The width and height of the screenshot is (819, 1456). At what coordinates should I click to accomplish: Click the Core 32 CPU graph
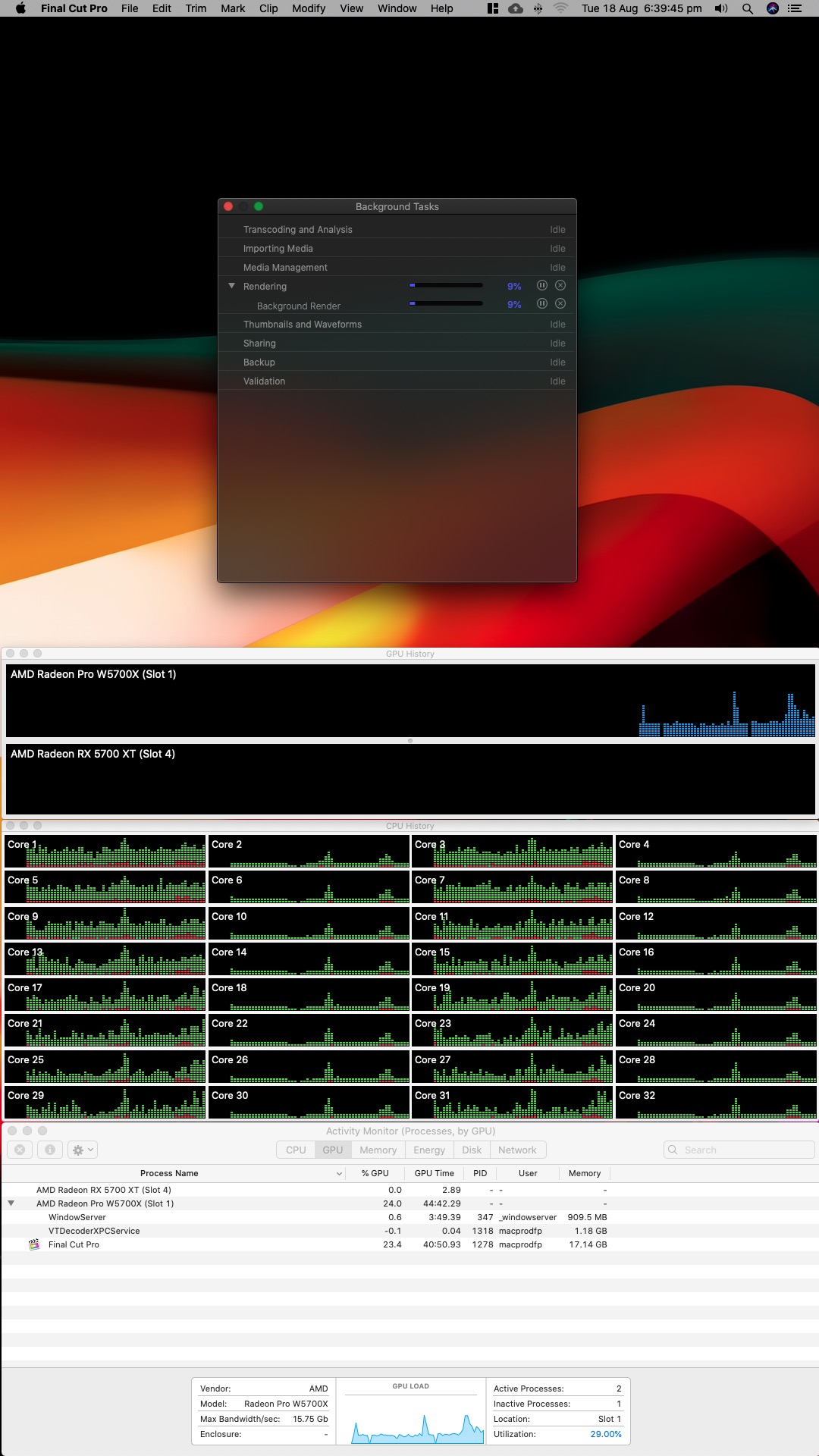click(716, 1103)
